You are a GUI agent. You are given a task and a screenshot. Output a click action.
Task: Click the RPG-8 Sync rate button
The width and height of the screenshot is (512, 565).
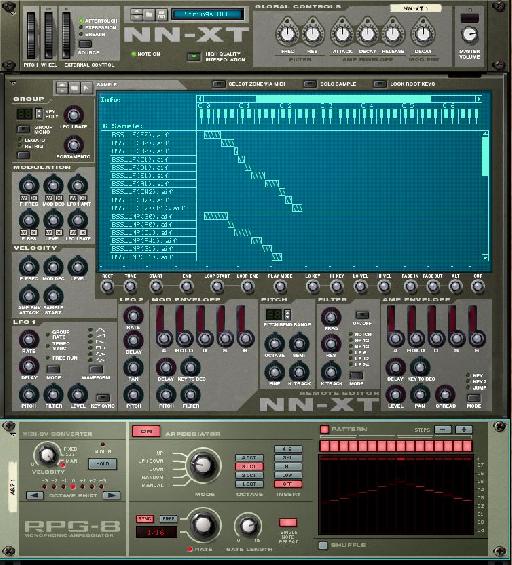(x=145, y=519)
